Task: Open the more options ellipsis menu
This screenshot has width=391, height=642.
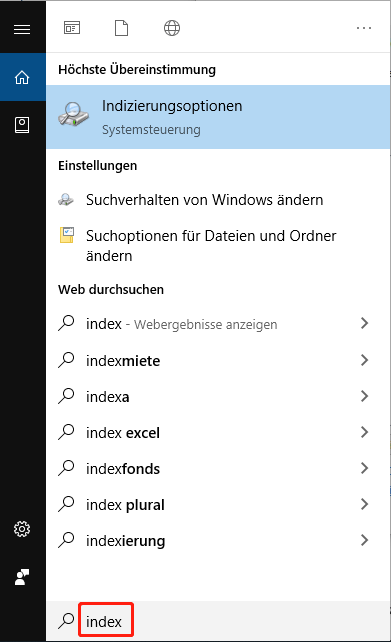Action: [364, 28]
